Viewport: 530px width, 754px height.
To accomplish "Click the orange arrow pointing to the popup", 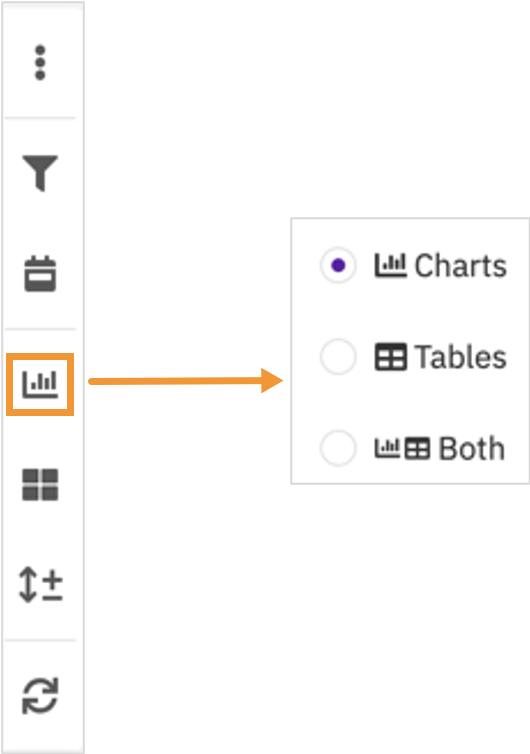I will 186,381.
